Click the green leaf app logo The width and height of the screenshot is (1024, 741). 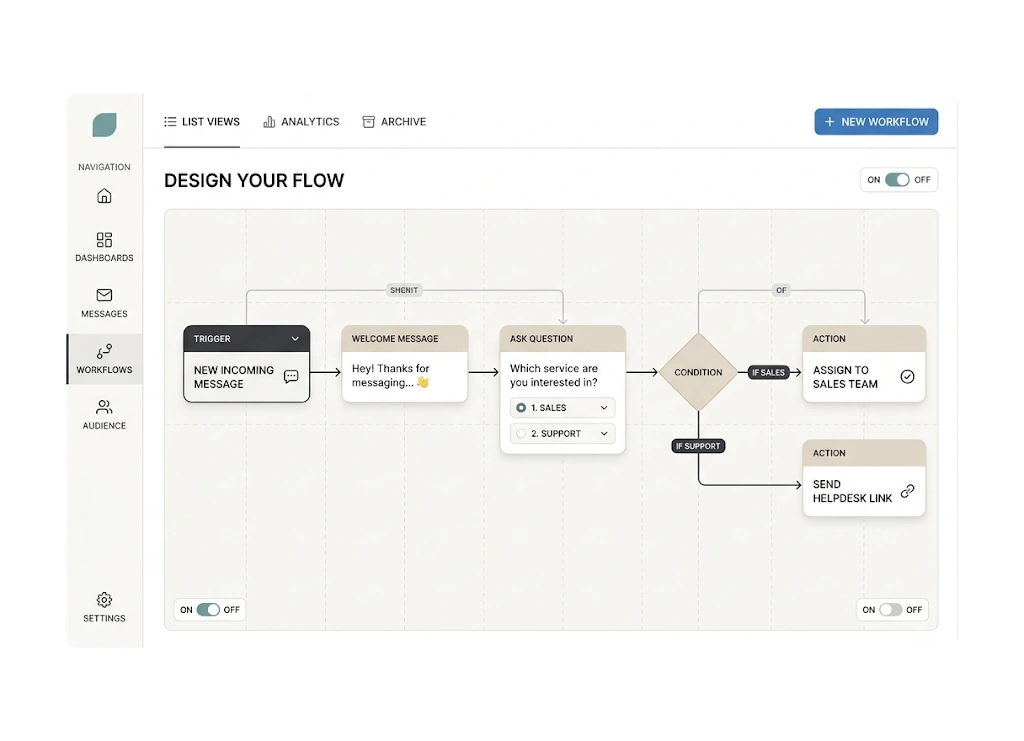tap(104, 125)
